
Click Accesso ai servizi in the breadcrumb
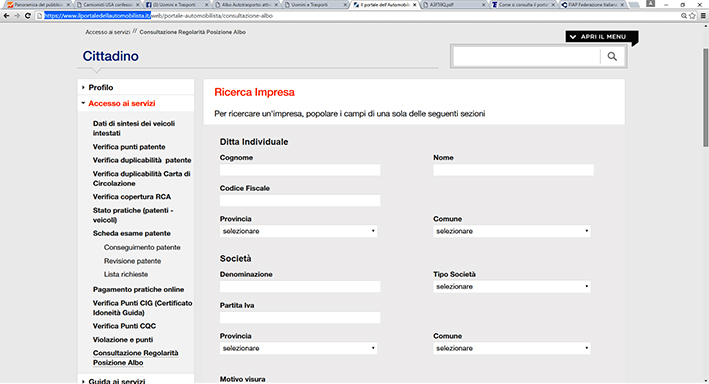click(108, 32)
